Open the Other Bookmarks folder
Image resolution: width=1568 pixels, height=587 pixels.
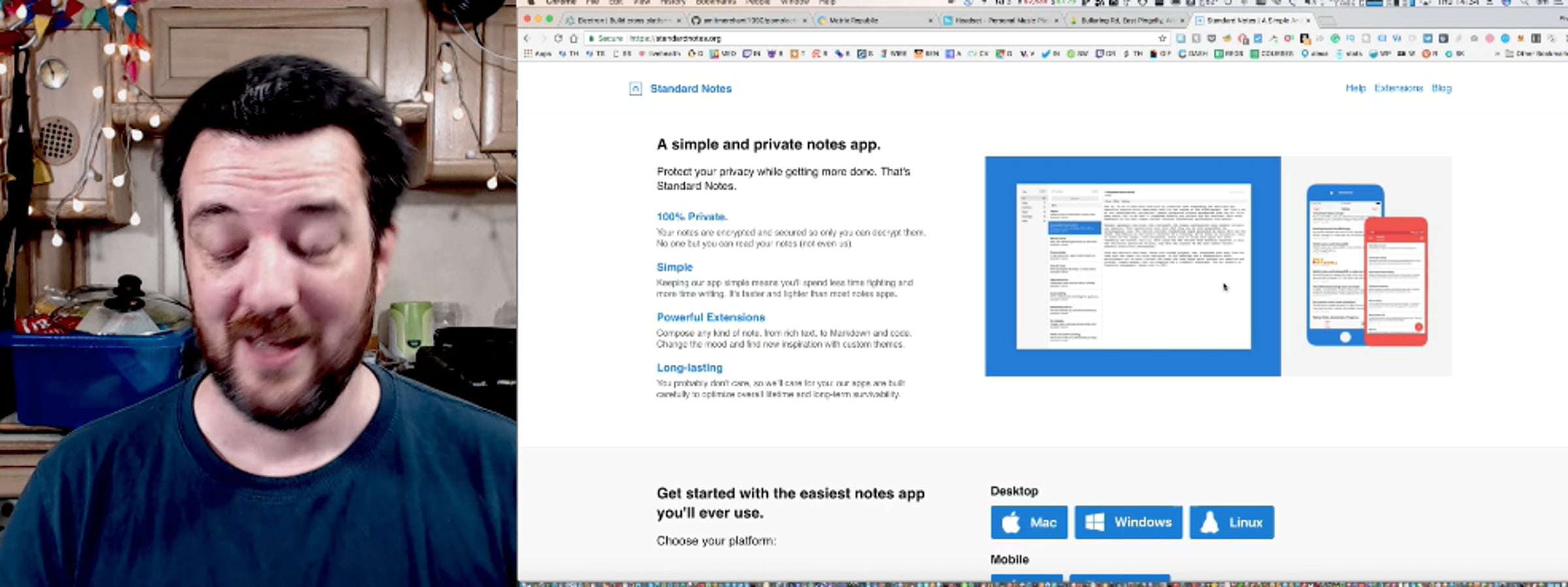coord(1537,54)
